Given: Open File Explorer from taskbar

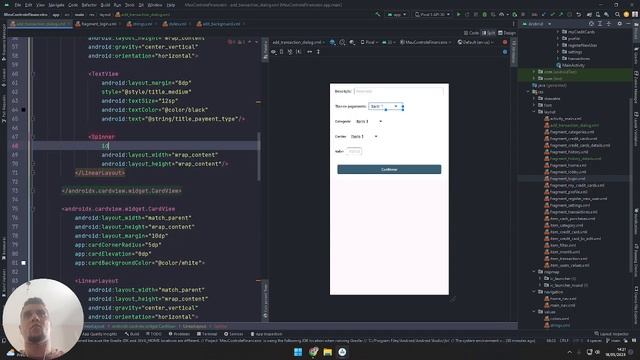Looking at the screenshot, I should click(327, 352).
